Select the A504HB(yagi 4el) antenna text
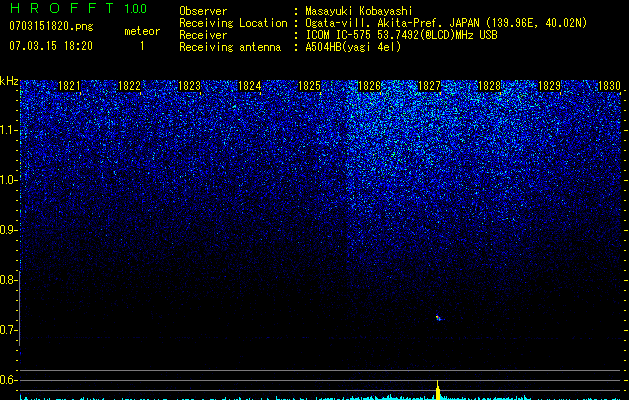 (x=353, y=47)
